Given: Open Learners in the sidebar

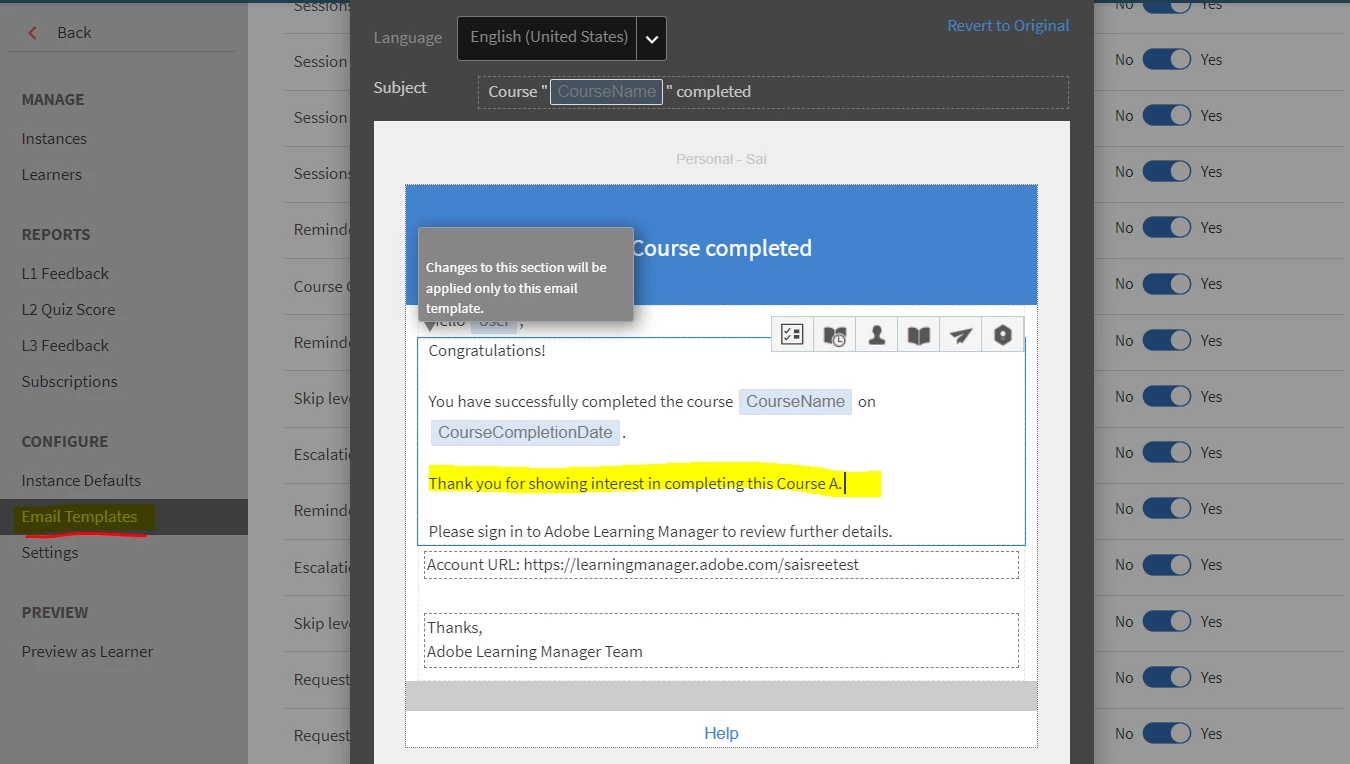Looking at the screenshot, I should click(x=52, y=175).
